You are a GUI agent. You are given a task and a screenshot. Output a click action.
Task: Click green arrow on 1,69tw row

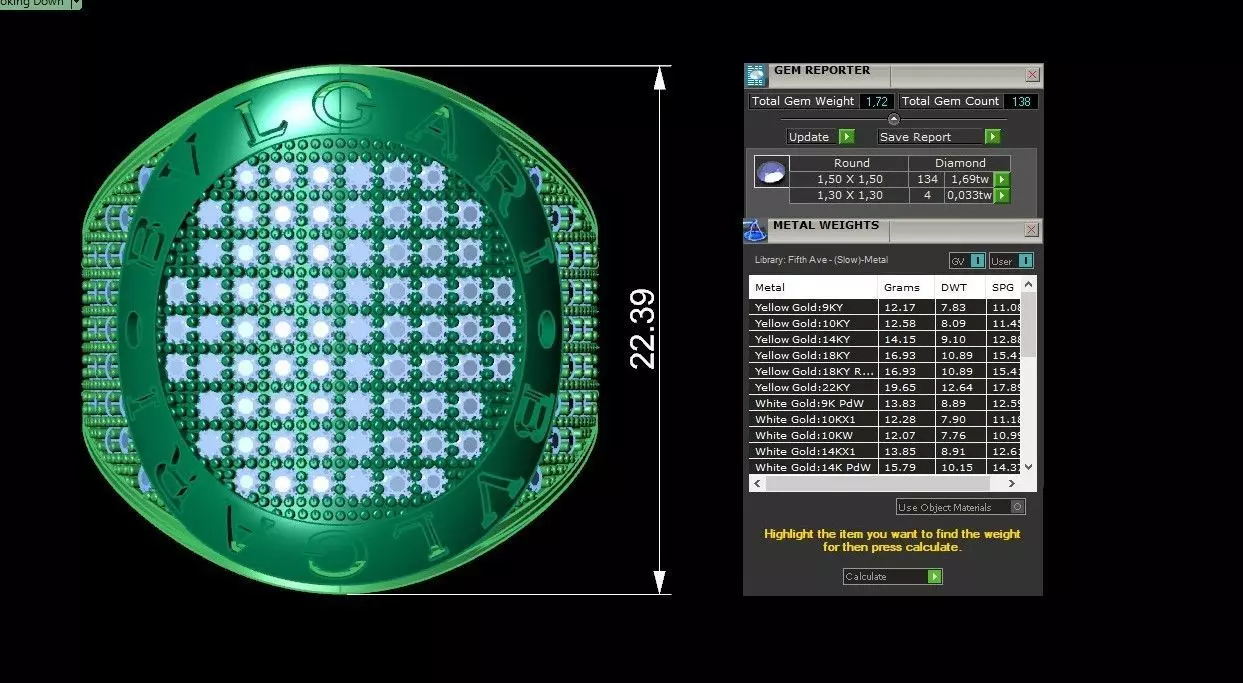[x=1002, y=180]
